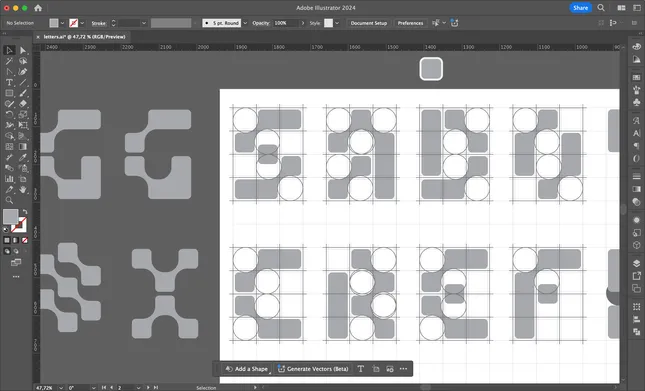Set paint mode to None
645x391 pixels.
[25, 240]
